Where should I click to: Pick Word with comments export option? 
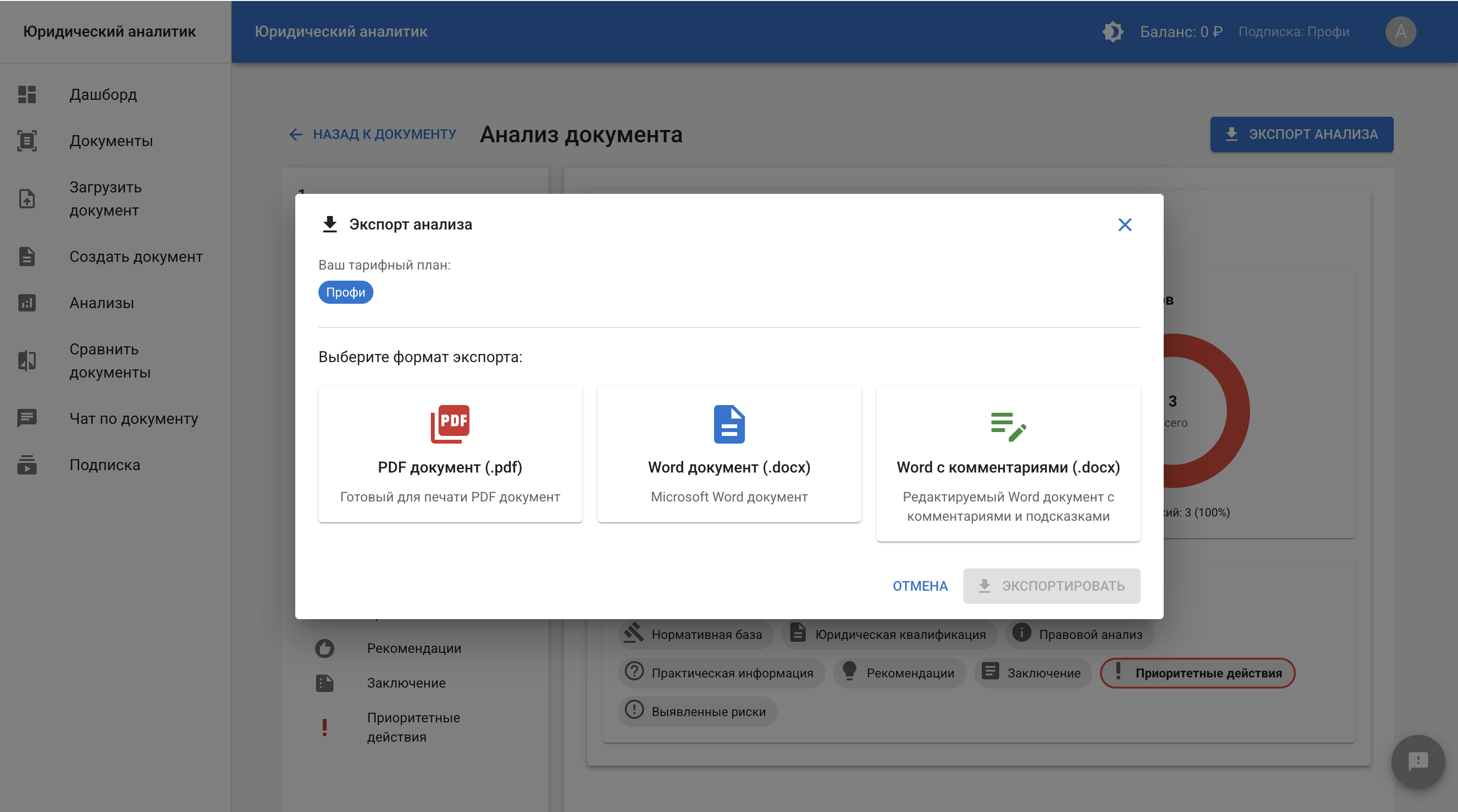pyautogui.click(x=1008, y=463)
